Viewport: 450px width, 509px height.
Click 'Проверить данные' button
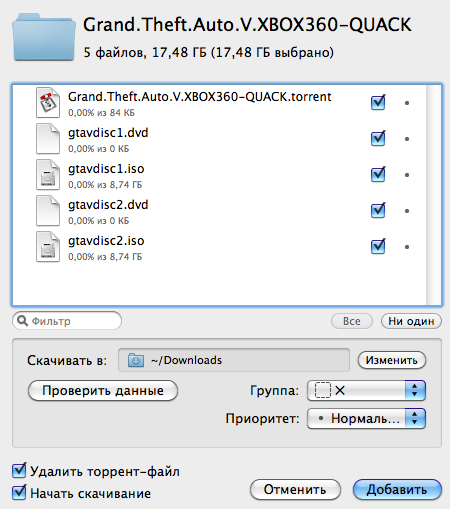point(103,390)
